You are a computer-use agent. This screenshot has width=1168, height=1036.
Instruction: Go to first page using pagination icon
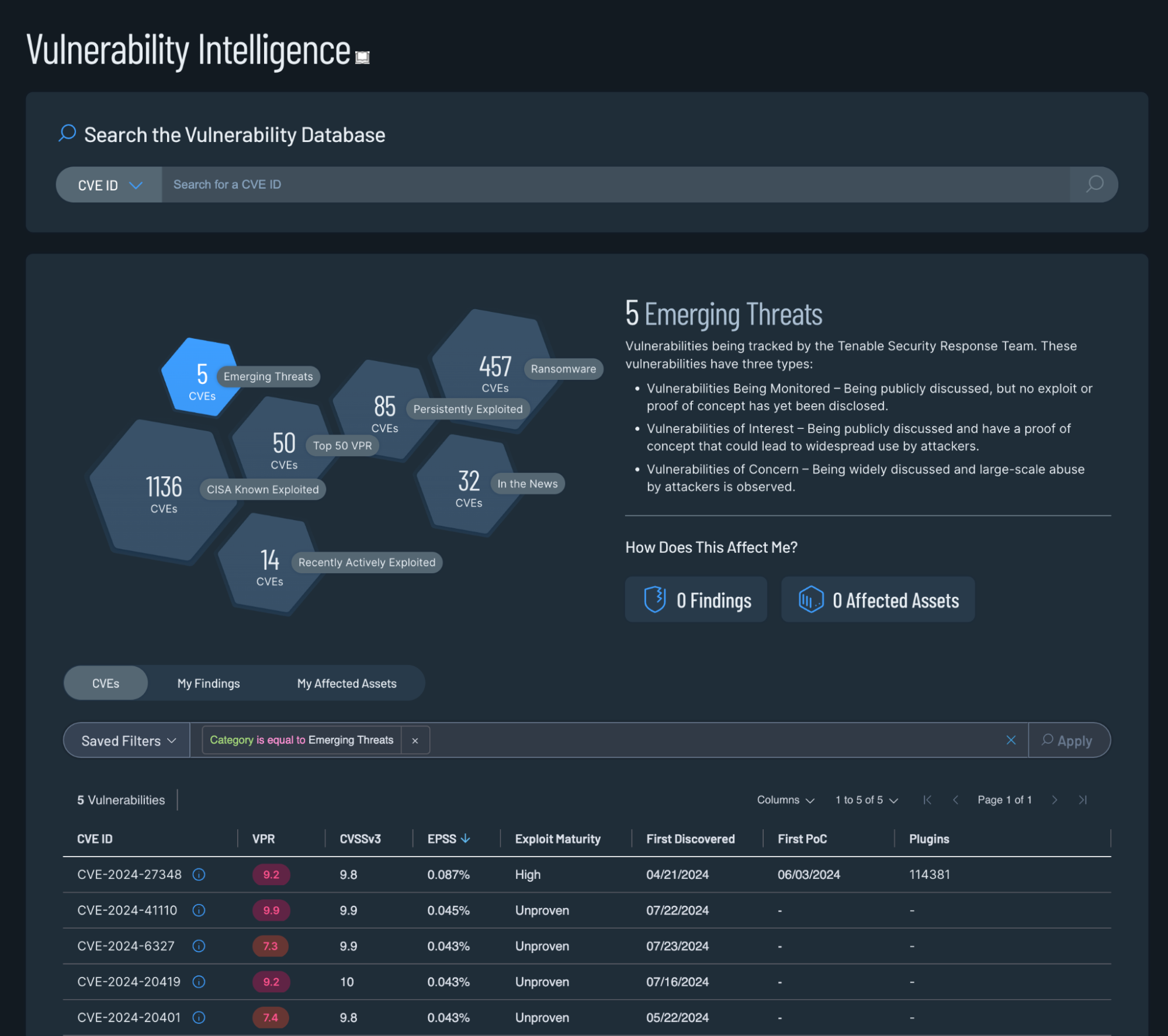(927, 800)
